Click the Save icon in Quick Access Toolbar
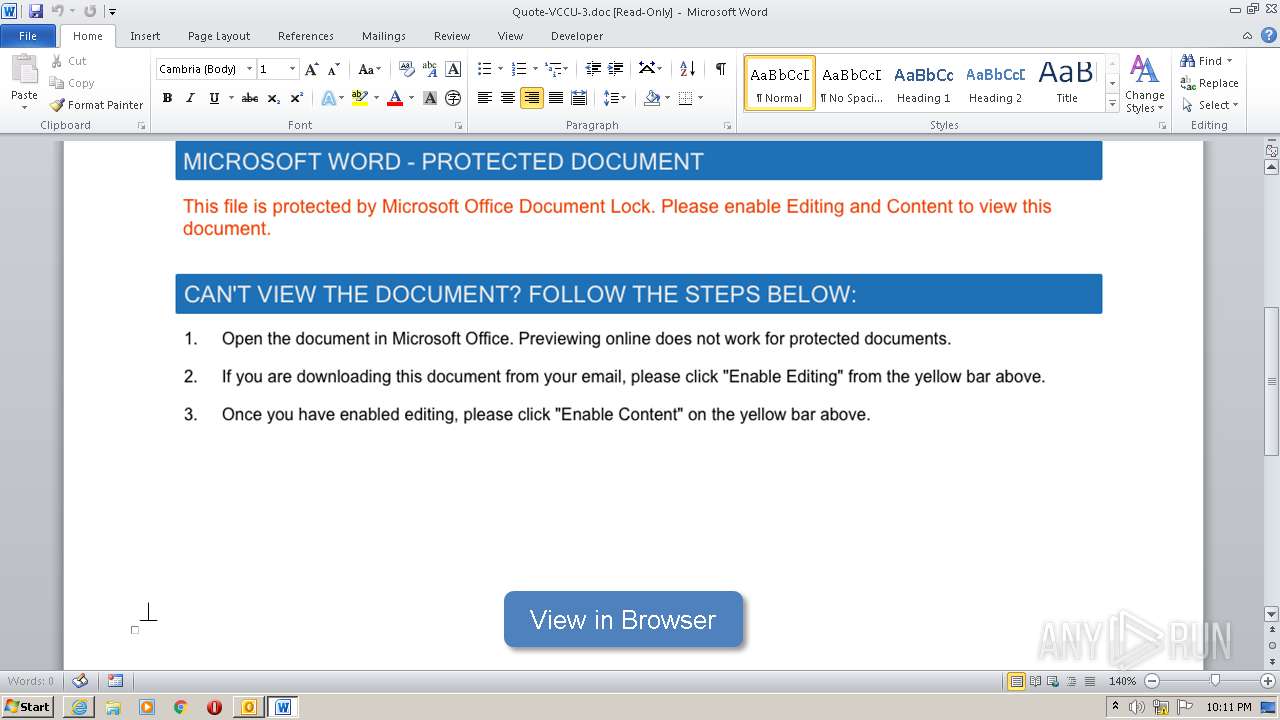Image resolution: width=1280 pixels, height=720 pixels. point(35,11)
